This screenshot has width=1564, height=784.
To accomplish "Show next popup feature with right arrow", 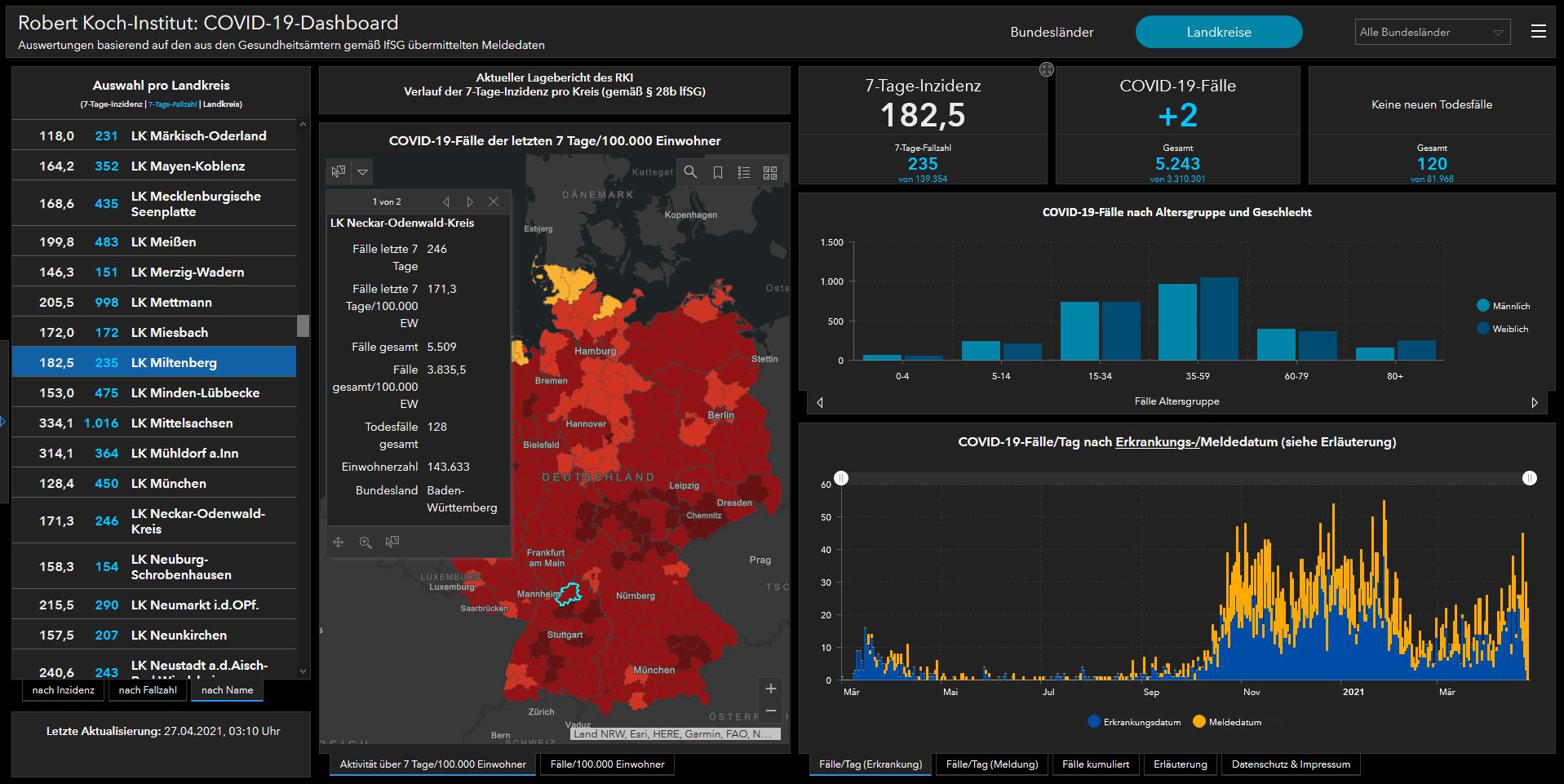I will coord(470,202).
